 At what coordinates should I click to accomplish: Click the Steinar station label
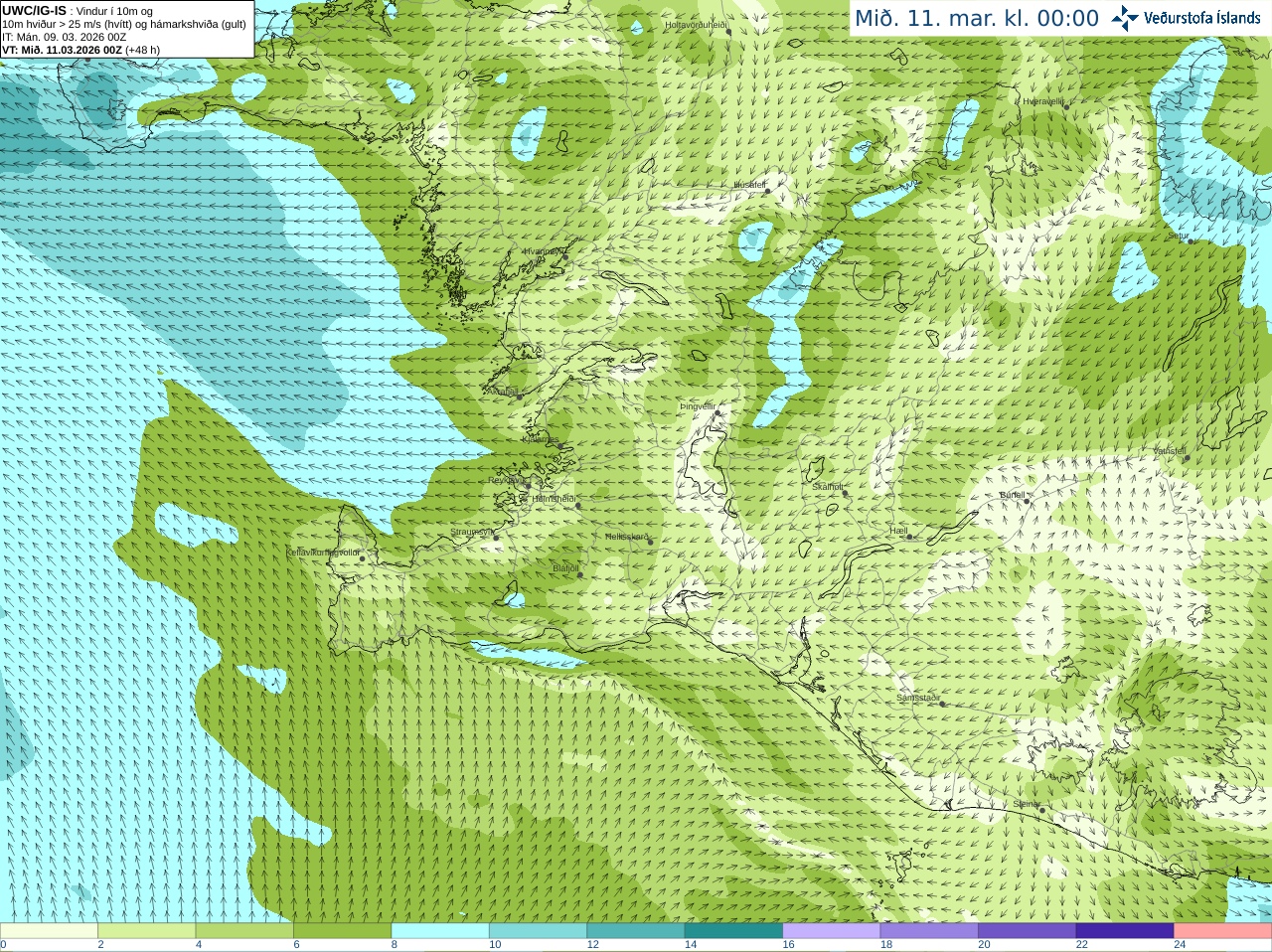point(1027,804)
